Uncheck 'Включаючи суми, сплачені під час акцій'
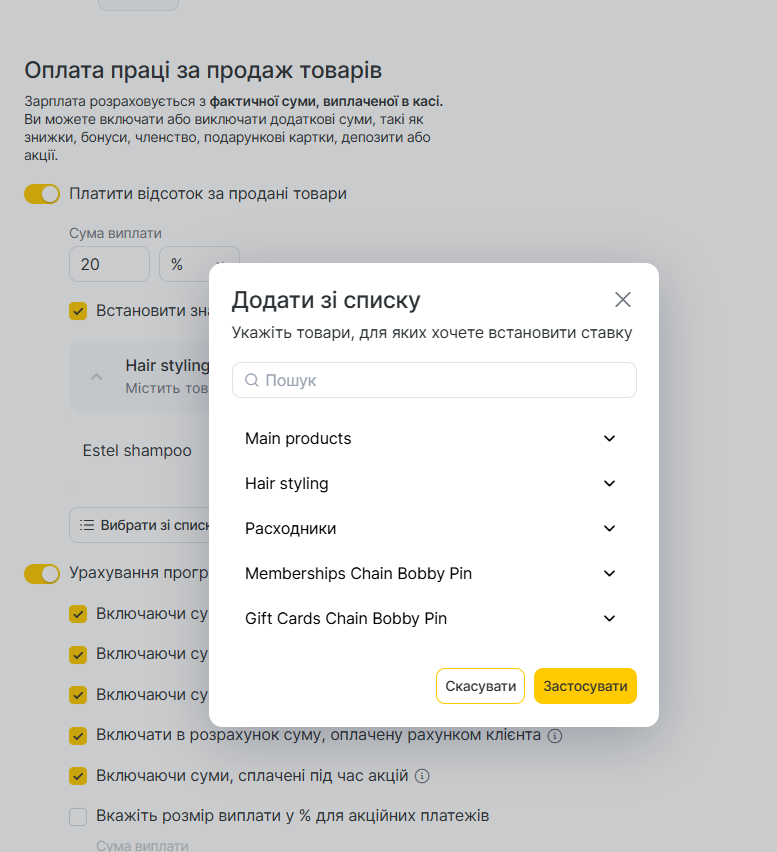Image resolution: width=777 pixels, height=852 pixels. 78,776
